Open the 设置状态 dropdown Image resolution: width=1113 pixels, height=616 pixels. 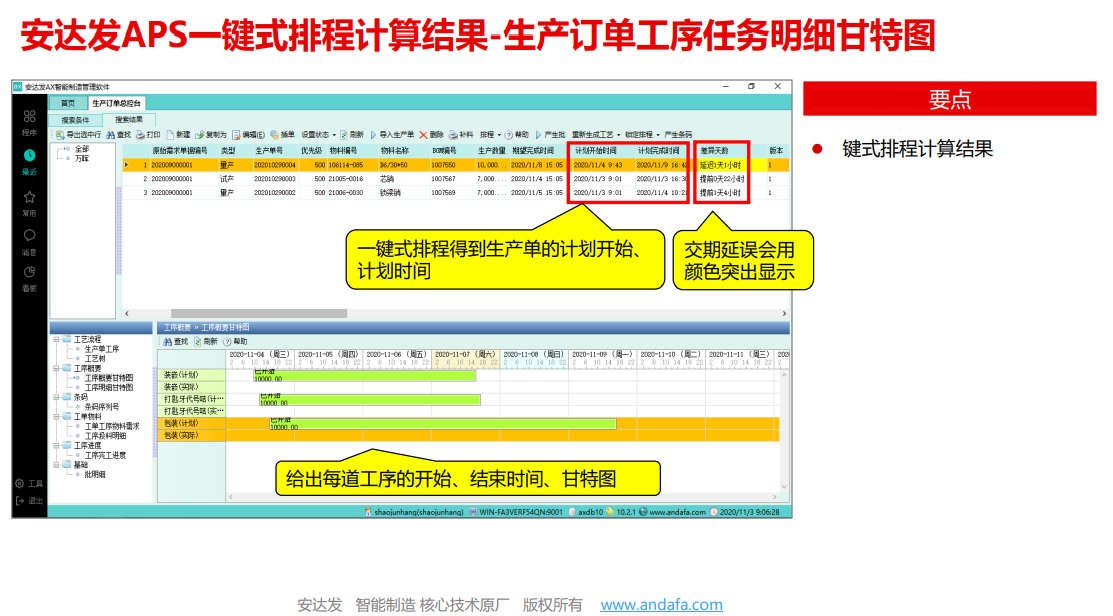(318, 135)
